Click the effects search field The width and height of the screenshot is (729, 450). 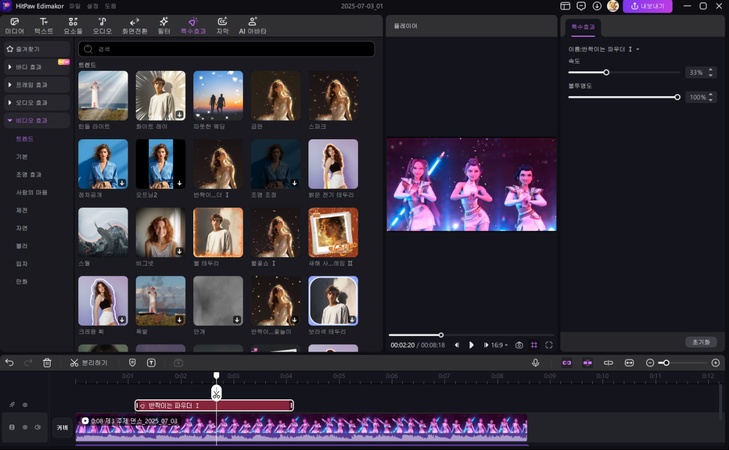226,49
